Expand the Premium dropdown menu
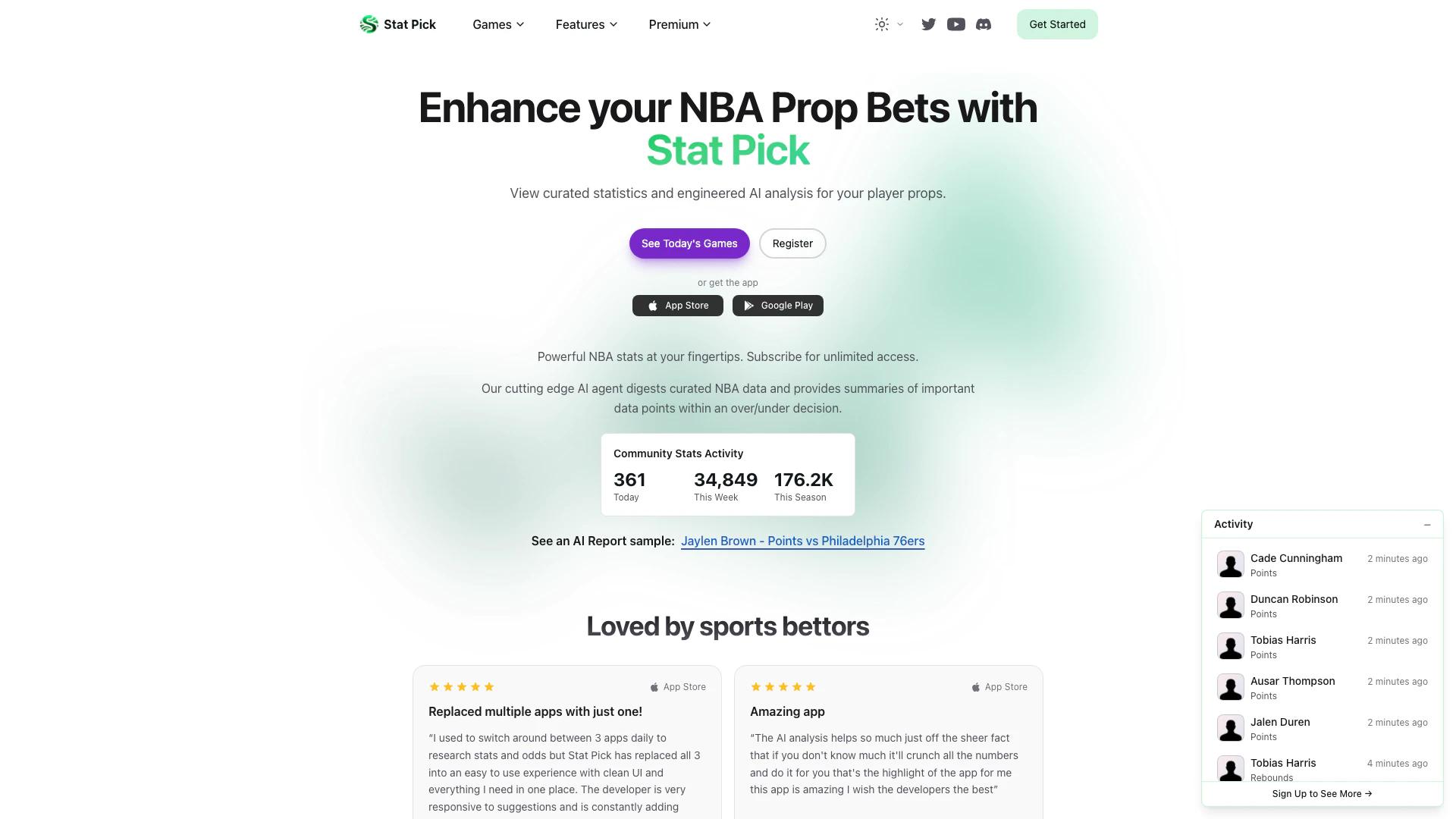Viewport: 1456px width, 819px height. pyautogui.click(x=679, y=24)
